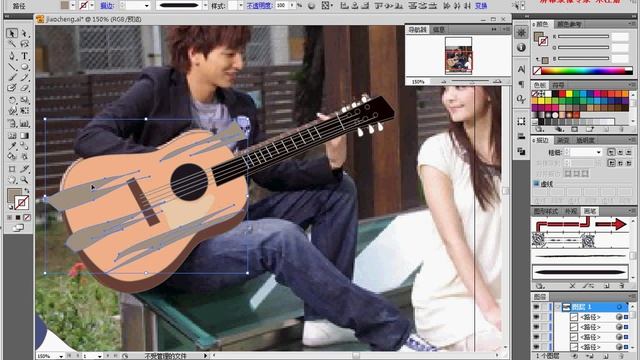Open the stroke color dropdown in control bar
Viewport: 640px width, 360px height.
92,5
